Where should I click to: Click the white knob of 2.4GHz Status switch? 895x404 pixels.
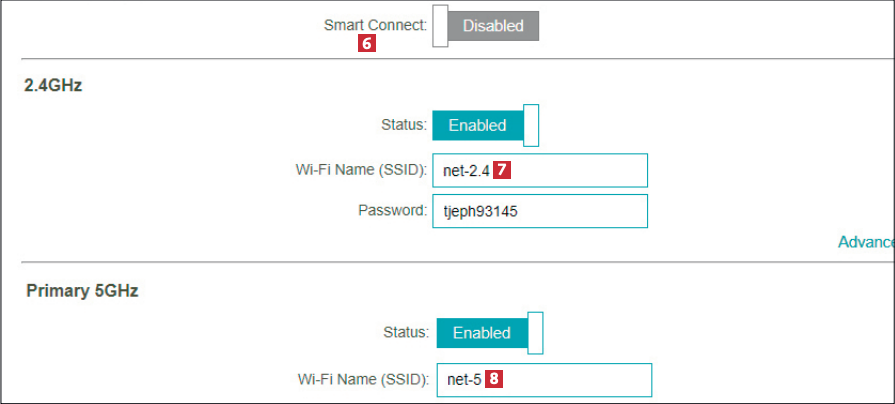coord(531,125)
